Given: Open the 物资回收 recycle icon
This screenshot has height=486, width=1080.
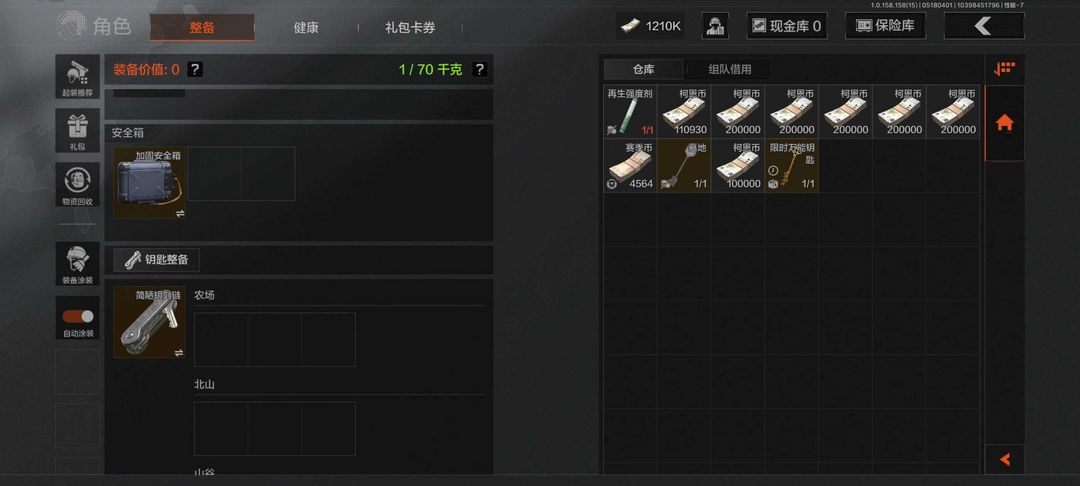Looking at the screenshot, I should [x=78, y=184].
